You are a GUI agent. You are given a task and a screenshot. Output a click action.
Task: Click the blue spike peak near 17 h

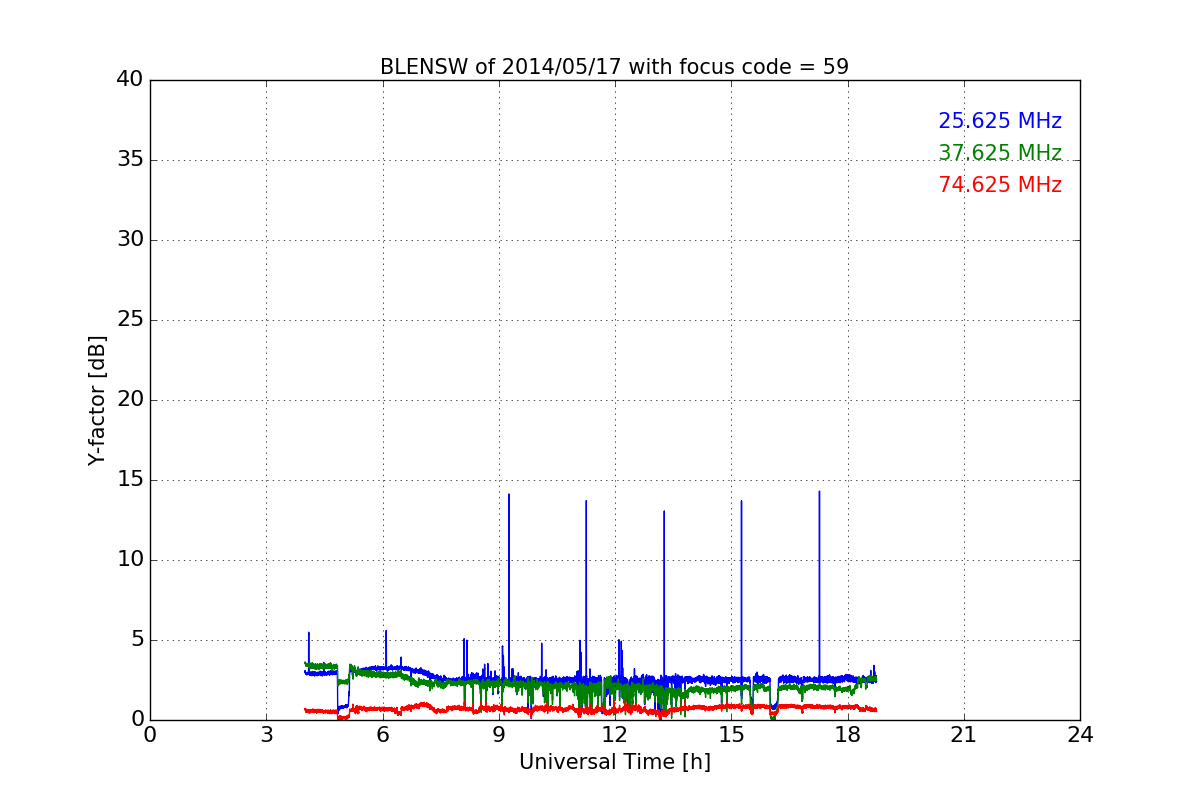coord(819,492)
